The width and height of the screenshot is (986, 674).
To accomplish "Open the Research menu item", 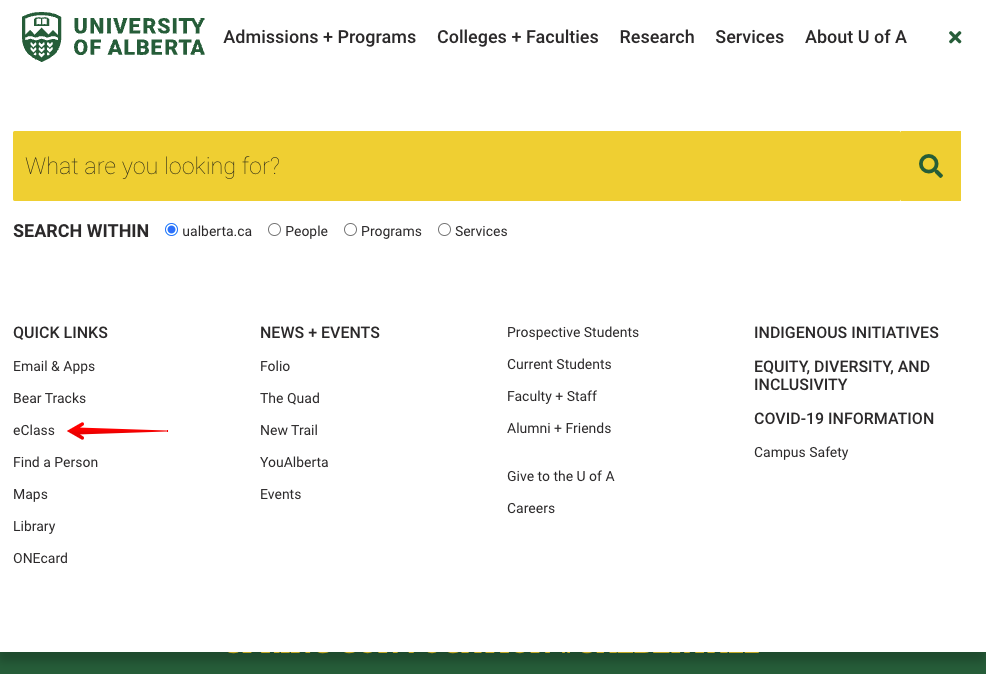I will point(656,37).
